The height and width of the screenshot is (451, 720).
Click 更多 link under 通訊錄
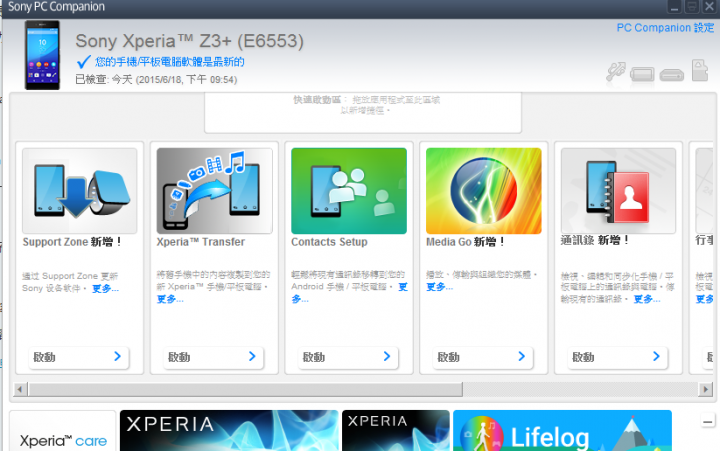(647, 299)
